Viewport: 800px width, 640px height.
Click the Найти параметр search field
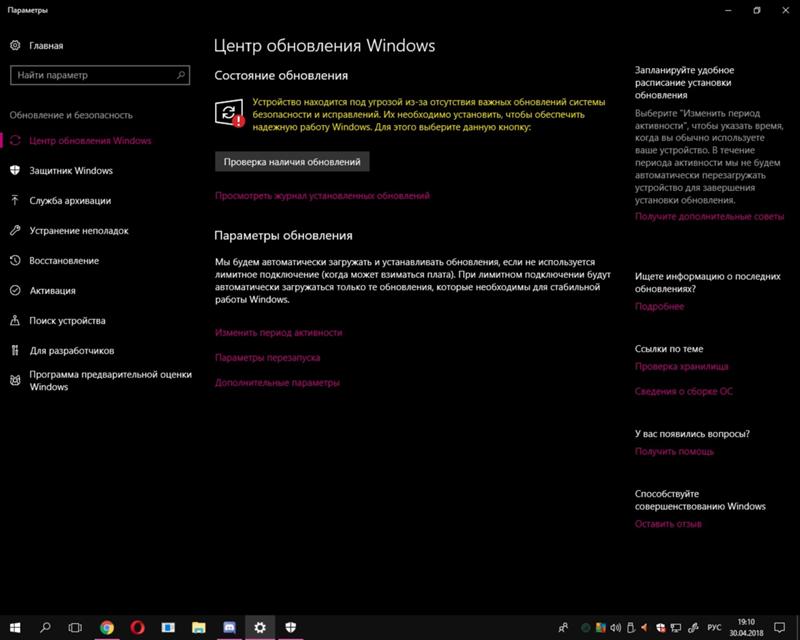tap(100, 75)
